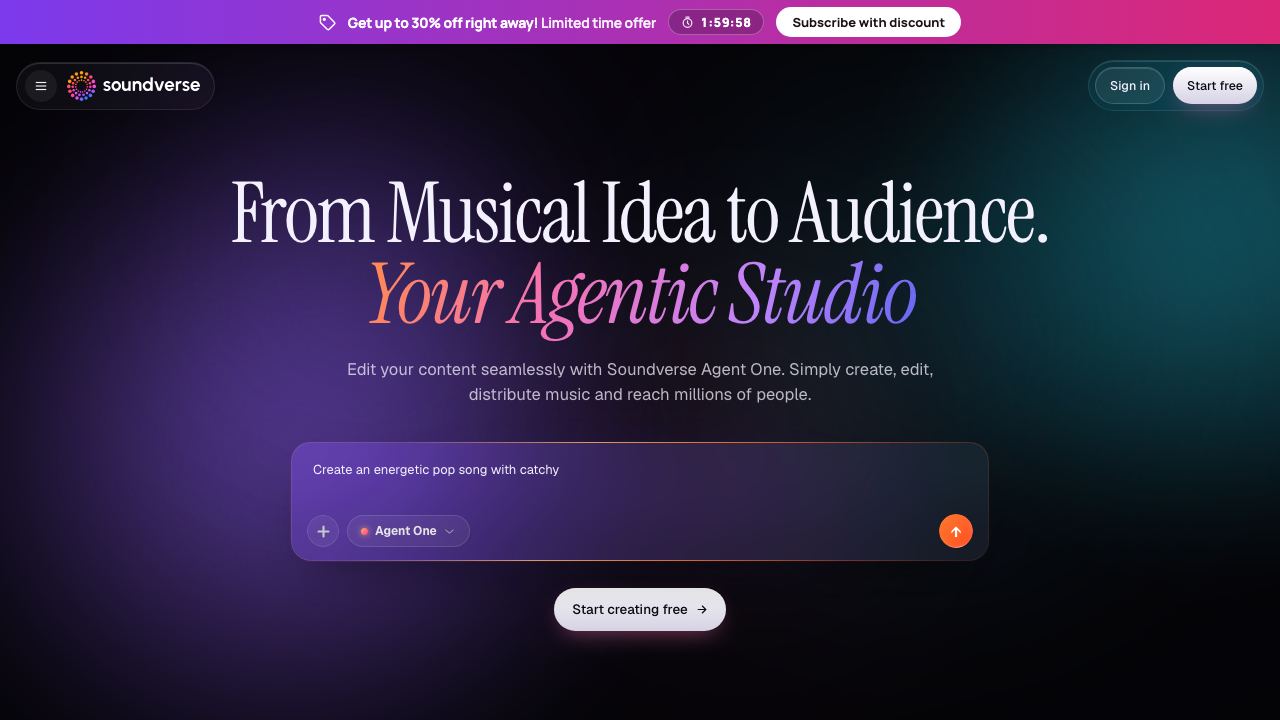
Task: Submit prompt with orange arrow button
Action: coord(956,531)
